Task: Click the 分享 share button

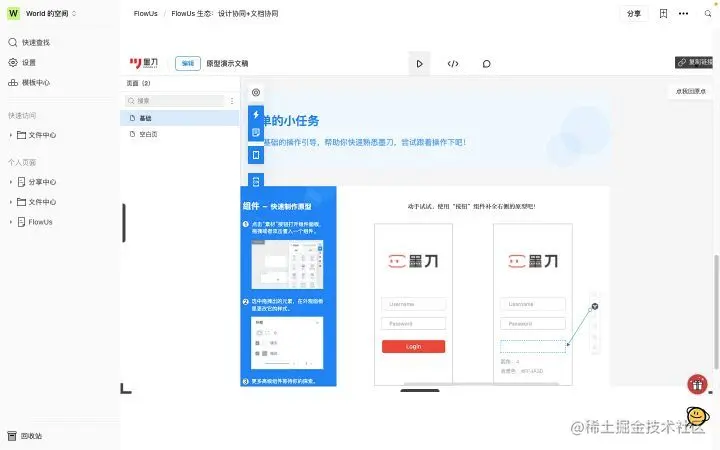Action: (634, 14)
